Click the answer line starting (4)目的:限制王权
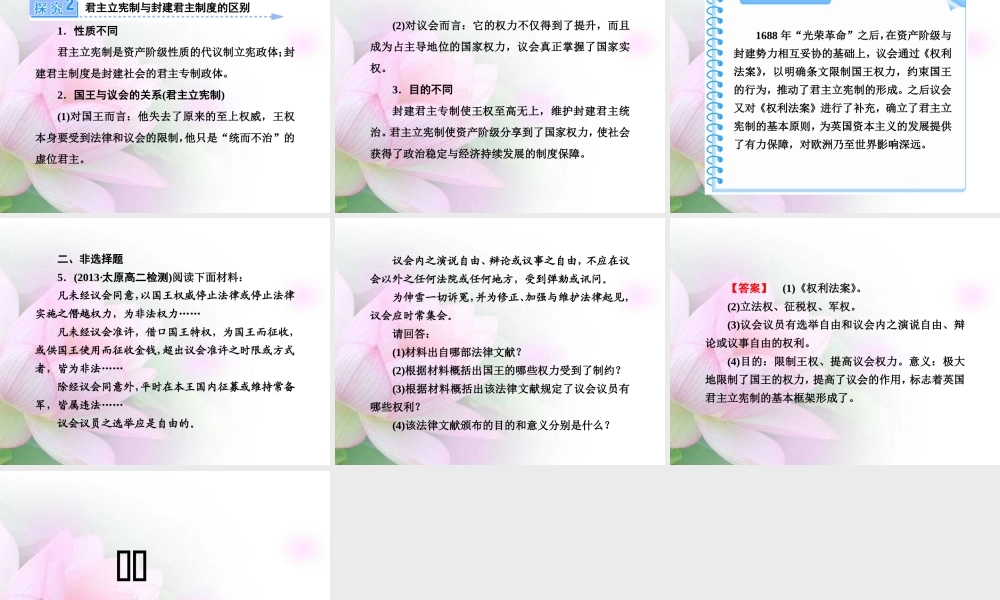Viewport: 1000px width, 600px height. 846,362
